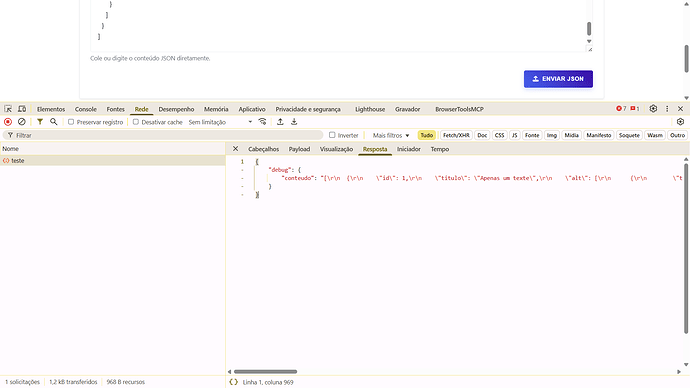The width and height of the screenshot is (690, 388).
Task: Open BrowserToolsMCP panel
Action: [459, 109]
